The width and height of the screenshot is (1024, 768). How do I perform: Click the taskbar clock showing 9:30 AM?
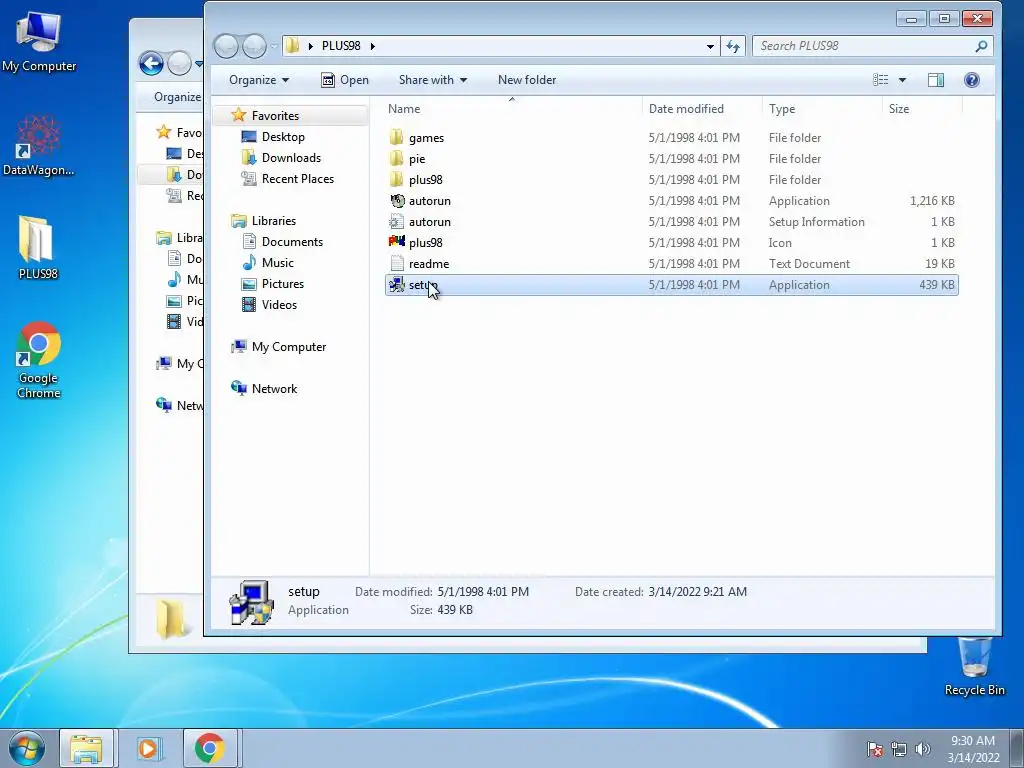(973, 748)
